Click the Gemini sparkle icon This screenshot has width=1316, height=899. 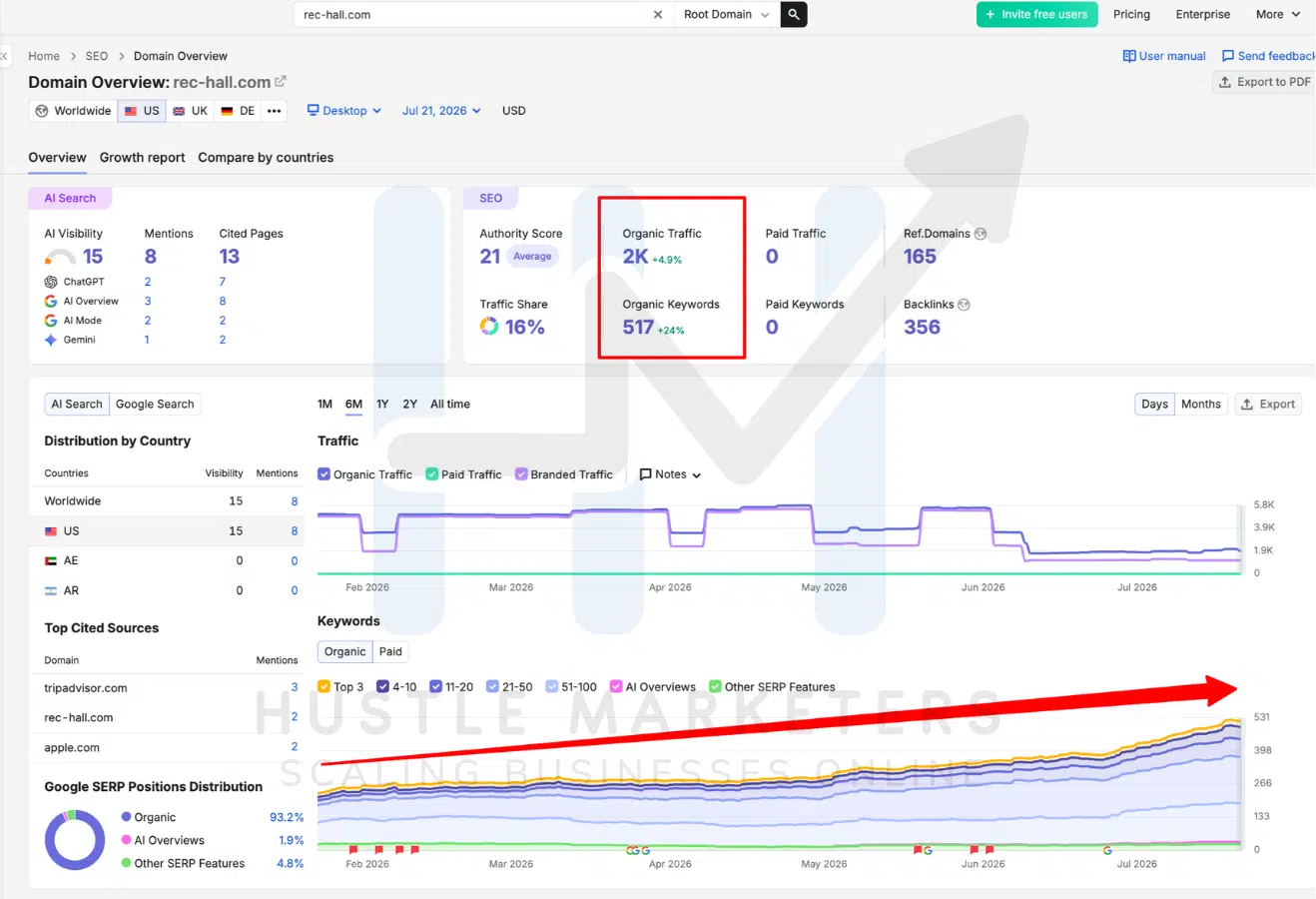[x=51, y=340]
